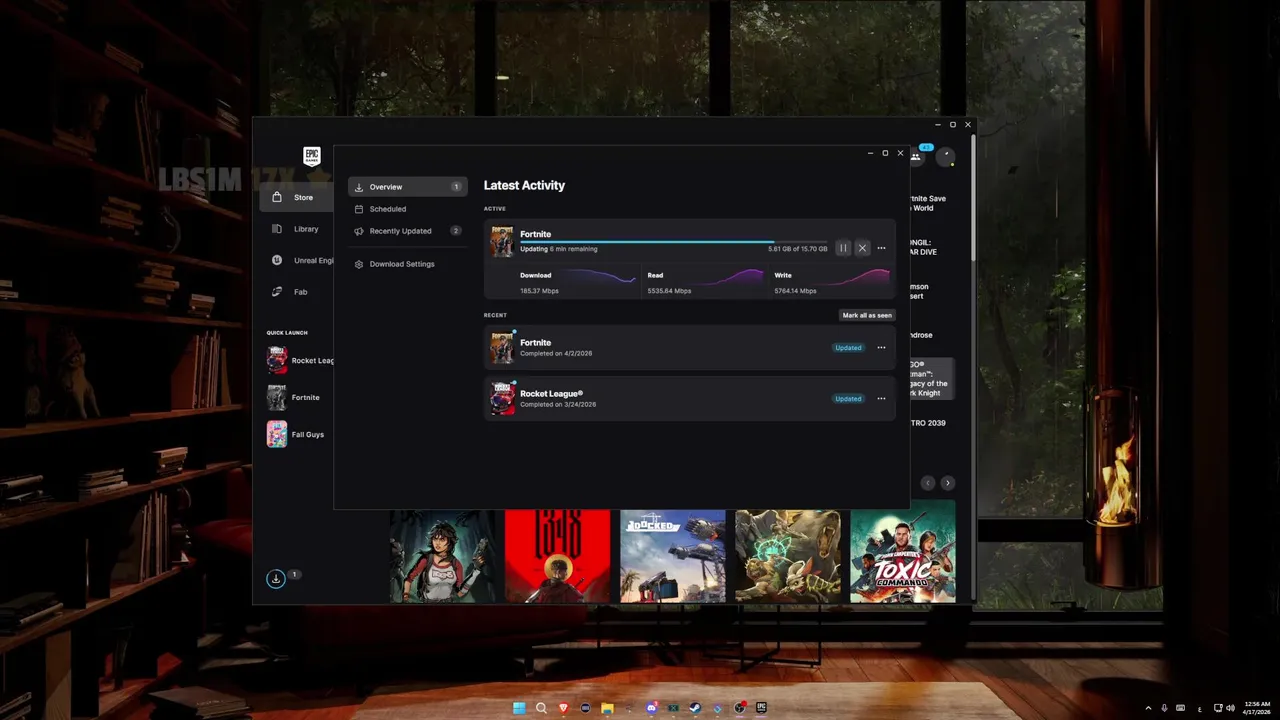Open the Windows Start menu
Viewport: 1280px width, 720px height.
tap(519, 708)
